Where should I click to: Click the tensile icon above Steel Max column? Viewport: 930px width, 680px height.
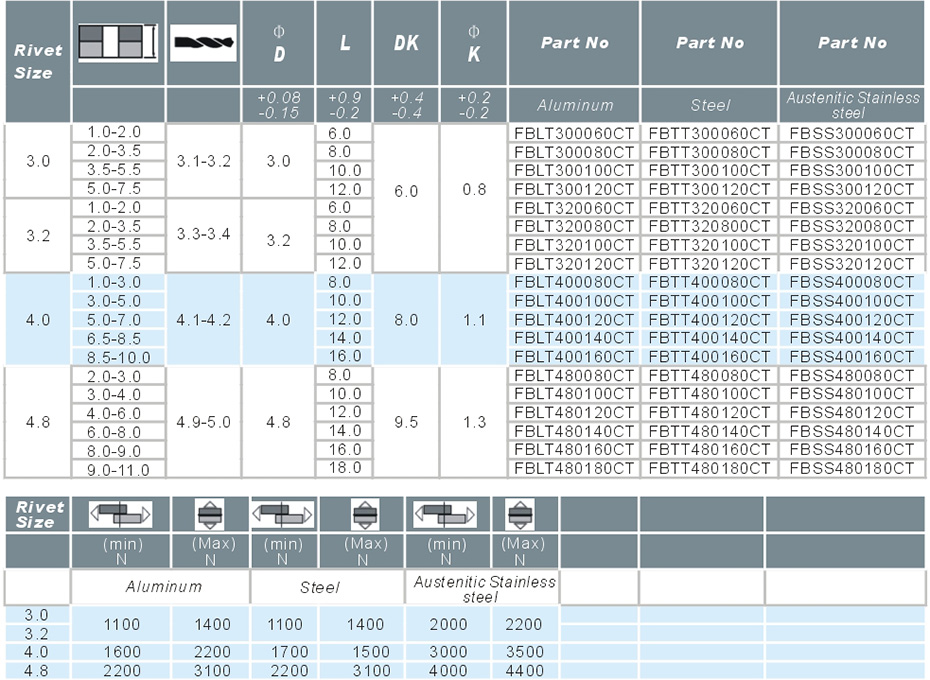pyautogui.click(x=365, y=514)
